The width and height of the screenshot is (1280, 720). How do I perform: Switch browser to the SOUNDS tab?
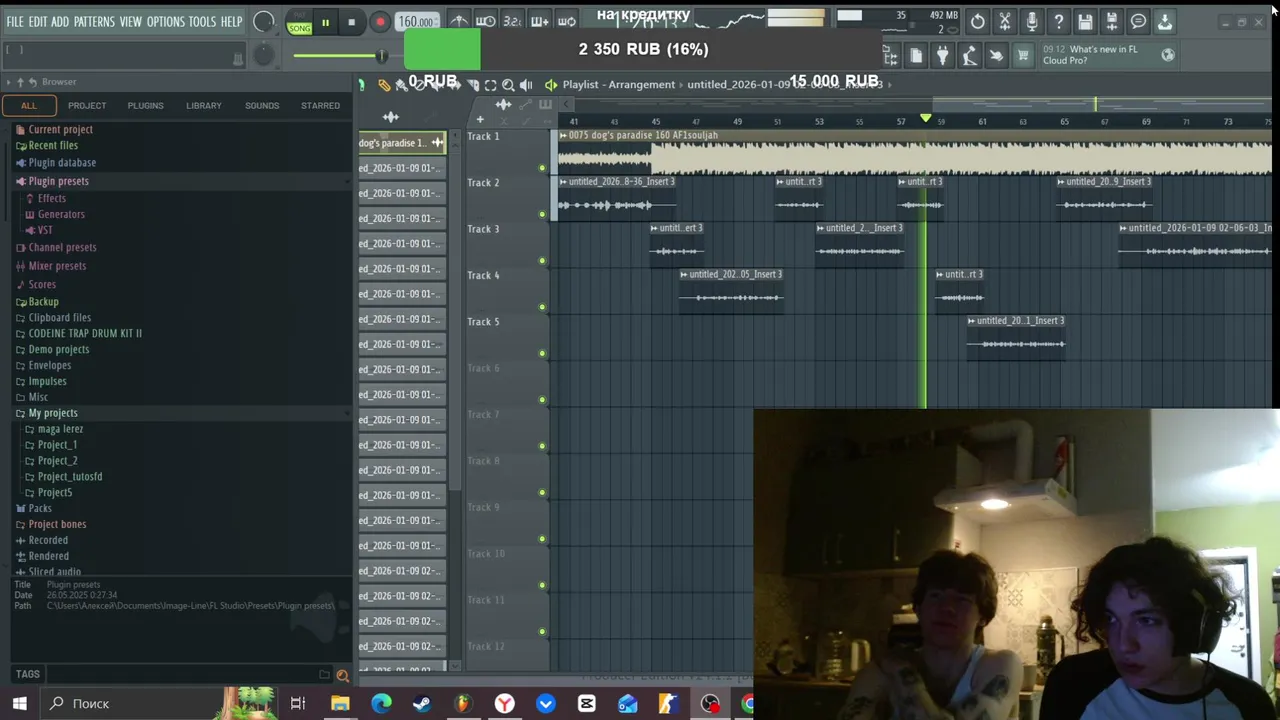pos(262,105)
